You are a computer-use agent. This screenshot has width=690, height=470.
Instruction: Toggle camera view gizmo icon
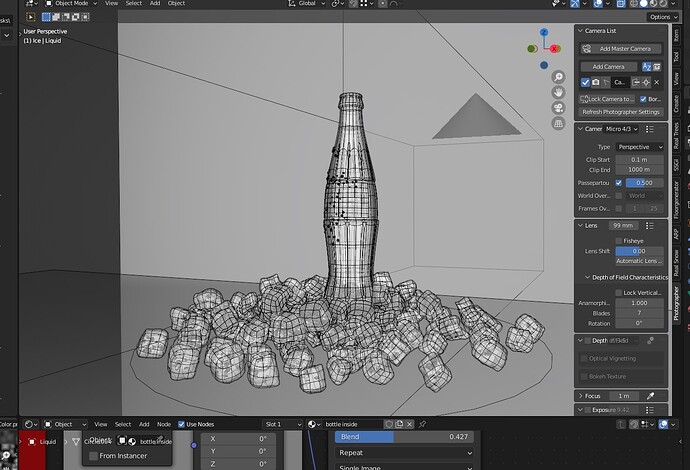click(558, 108)
